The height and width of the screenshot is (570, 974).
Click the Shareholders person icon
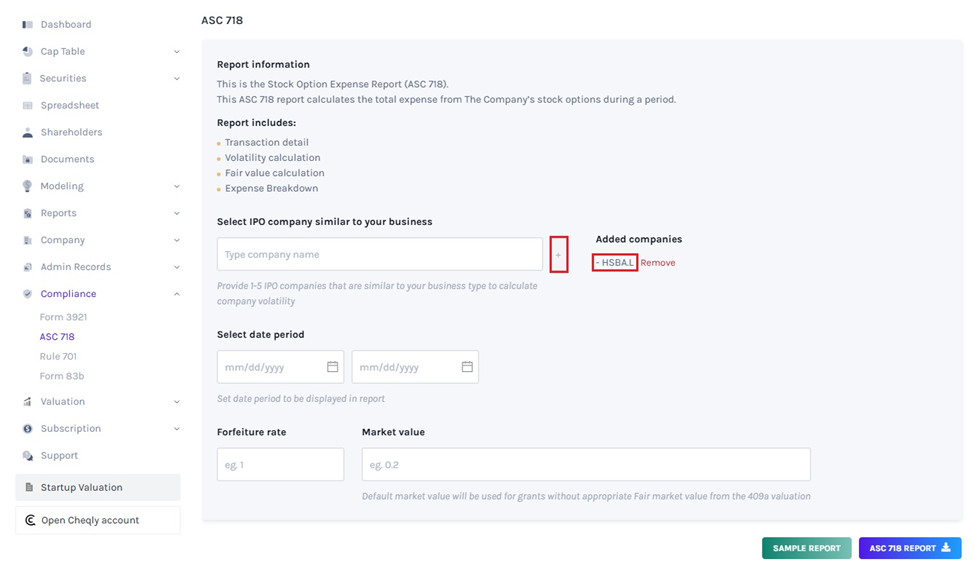pos(28,132)
